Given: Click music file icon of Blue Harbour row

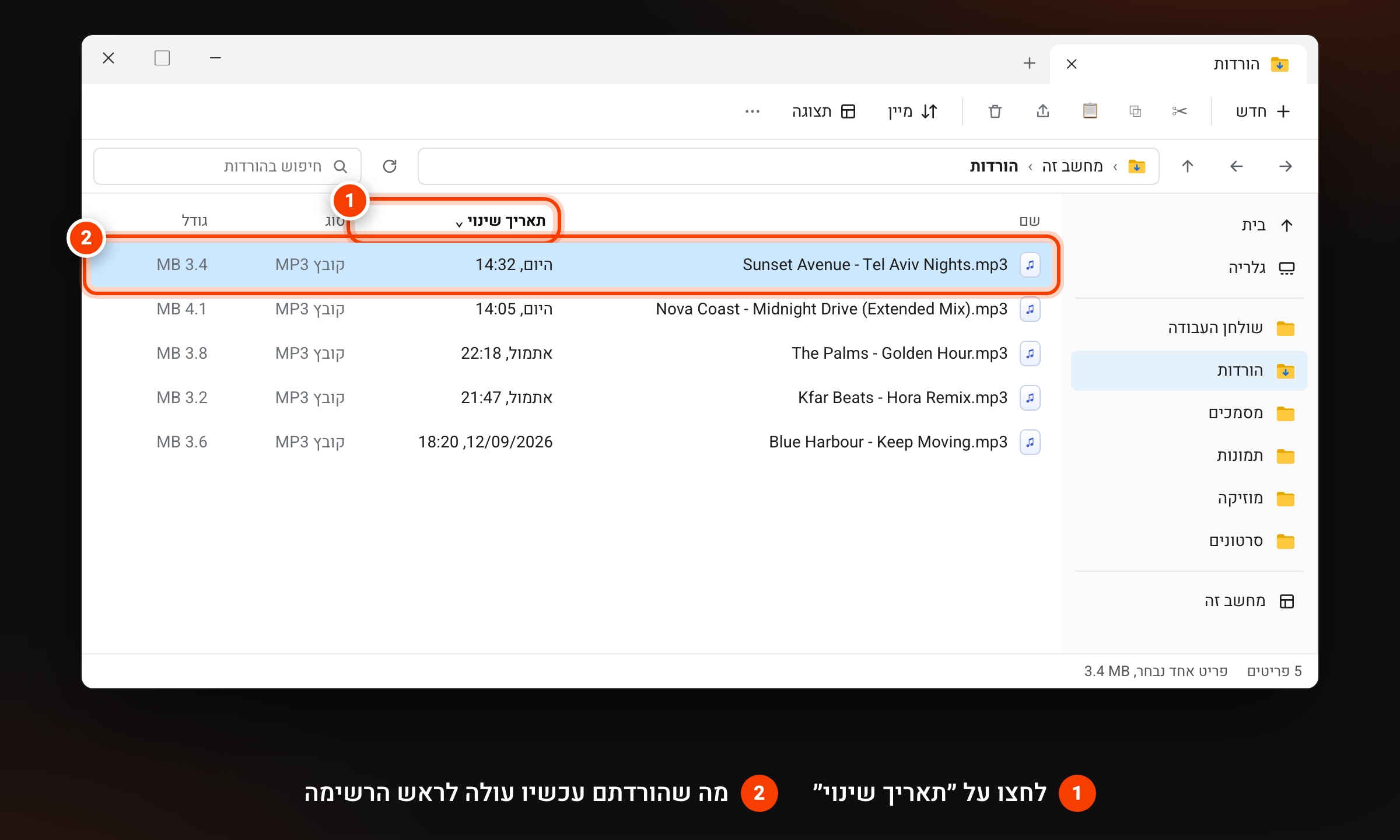Looking at the screenshot, I should [x=1030, y=442].
